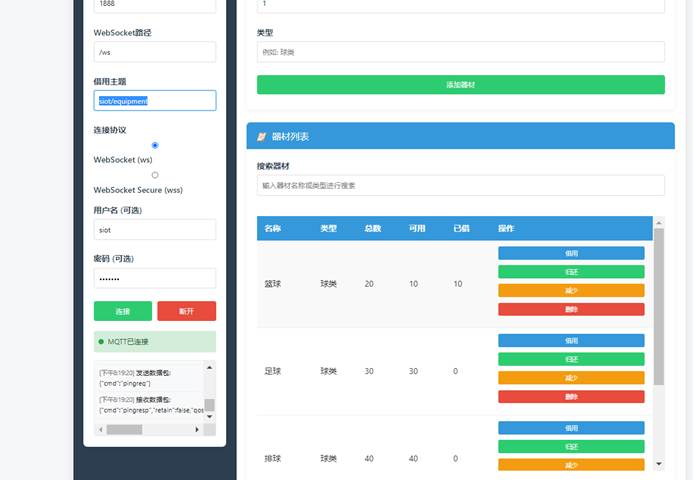Click the green 添加器材 button
Viewport: 693px width, 480px height.
pos(460,85)
